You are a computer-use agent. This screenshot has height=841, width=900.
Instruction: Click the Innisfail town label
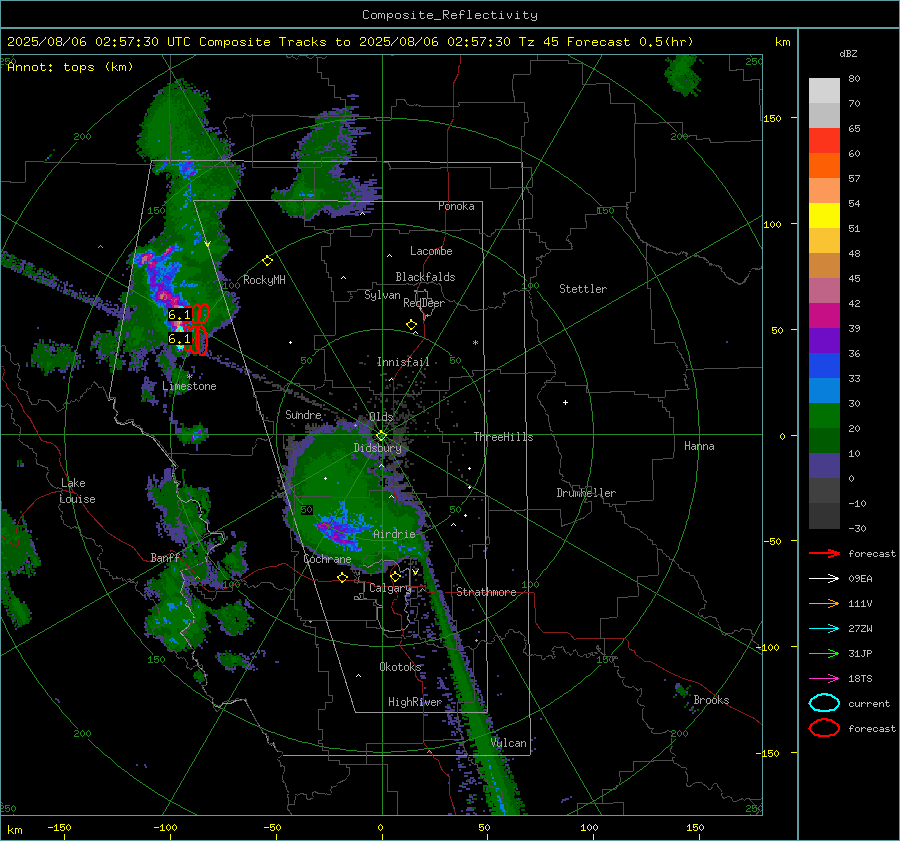click(x=403, y=362)
